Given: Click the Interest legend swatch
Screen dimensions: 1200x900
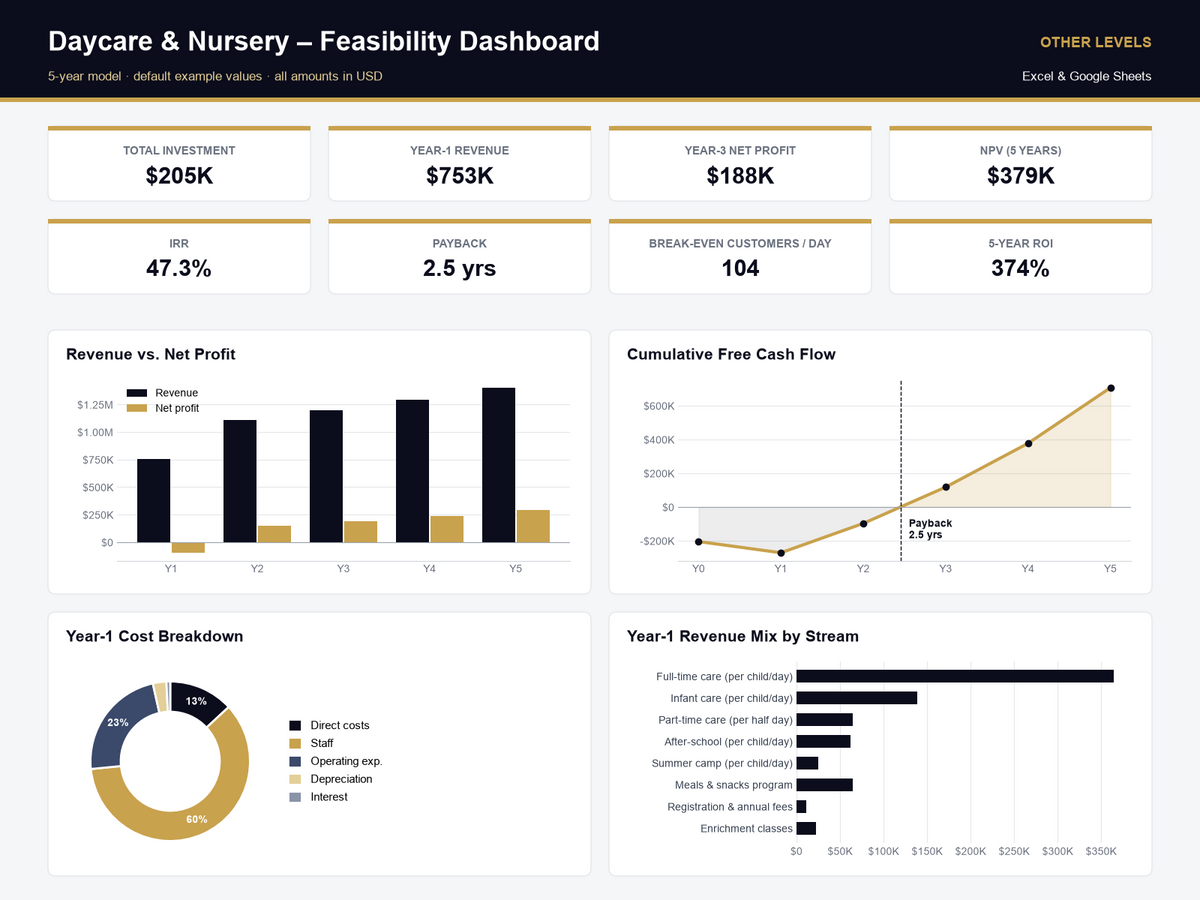Looking at the screenshot, I should tap(295, 797).
